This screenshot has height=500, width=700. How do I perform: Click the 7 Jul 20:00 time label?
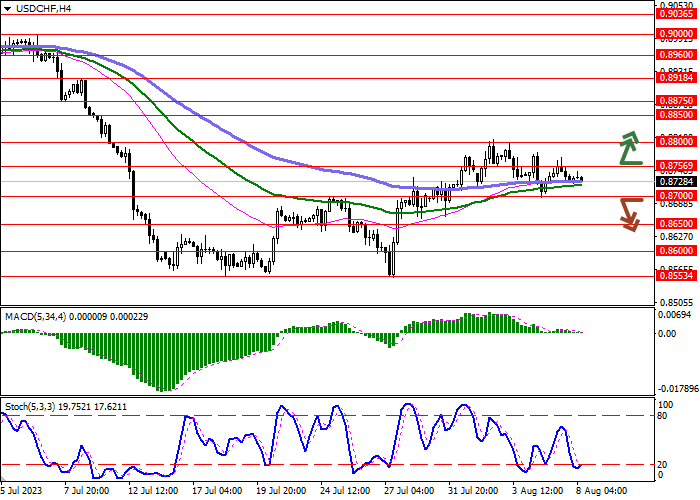pos(87,491)
